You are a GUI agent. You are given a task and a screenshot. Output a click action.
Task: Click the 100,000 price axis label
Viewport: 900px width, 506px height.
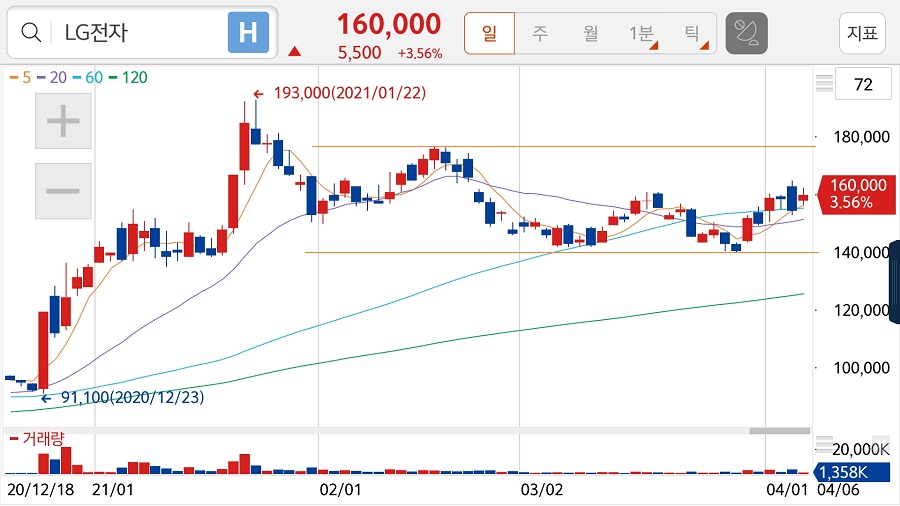[x=861, y=368]
